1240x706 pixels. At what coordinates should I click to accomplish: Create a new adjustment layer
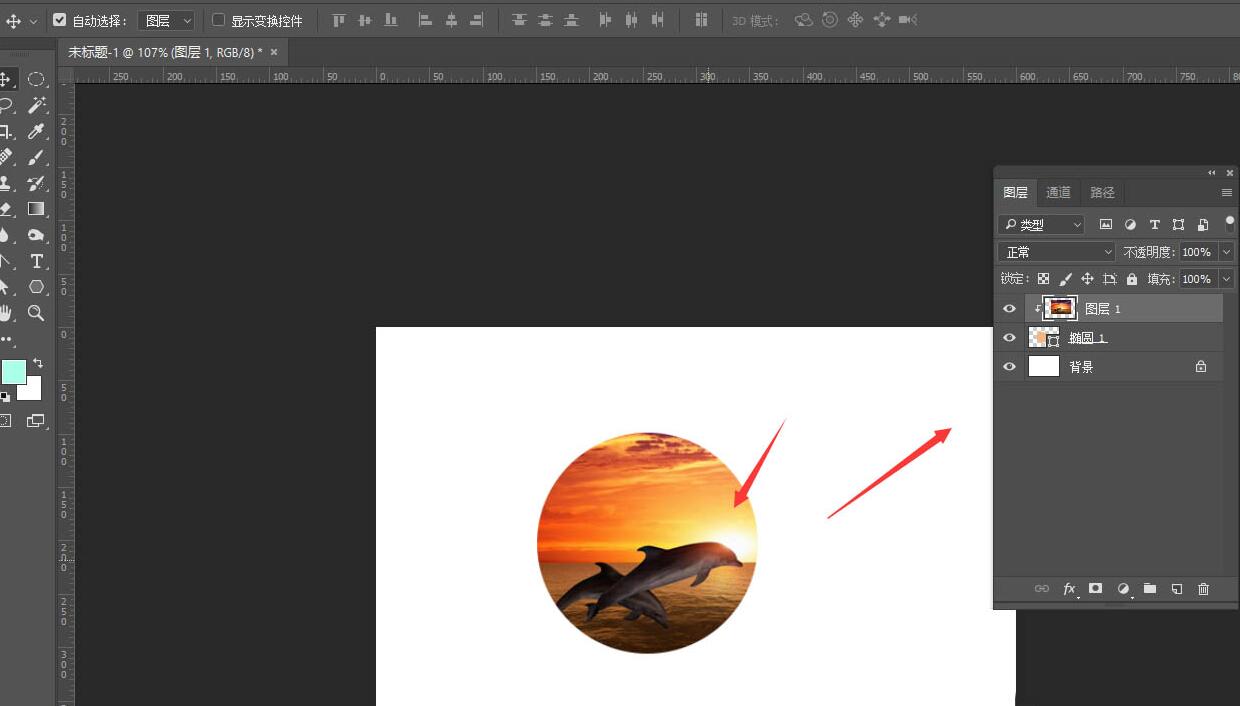1123,589
